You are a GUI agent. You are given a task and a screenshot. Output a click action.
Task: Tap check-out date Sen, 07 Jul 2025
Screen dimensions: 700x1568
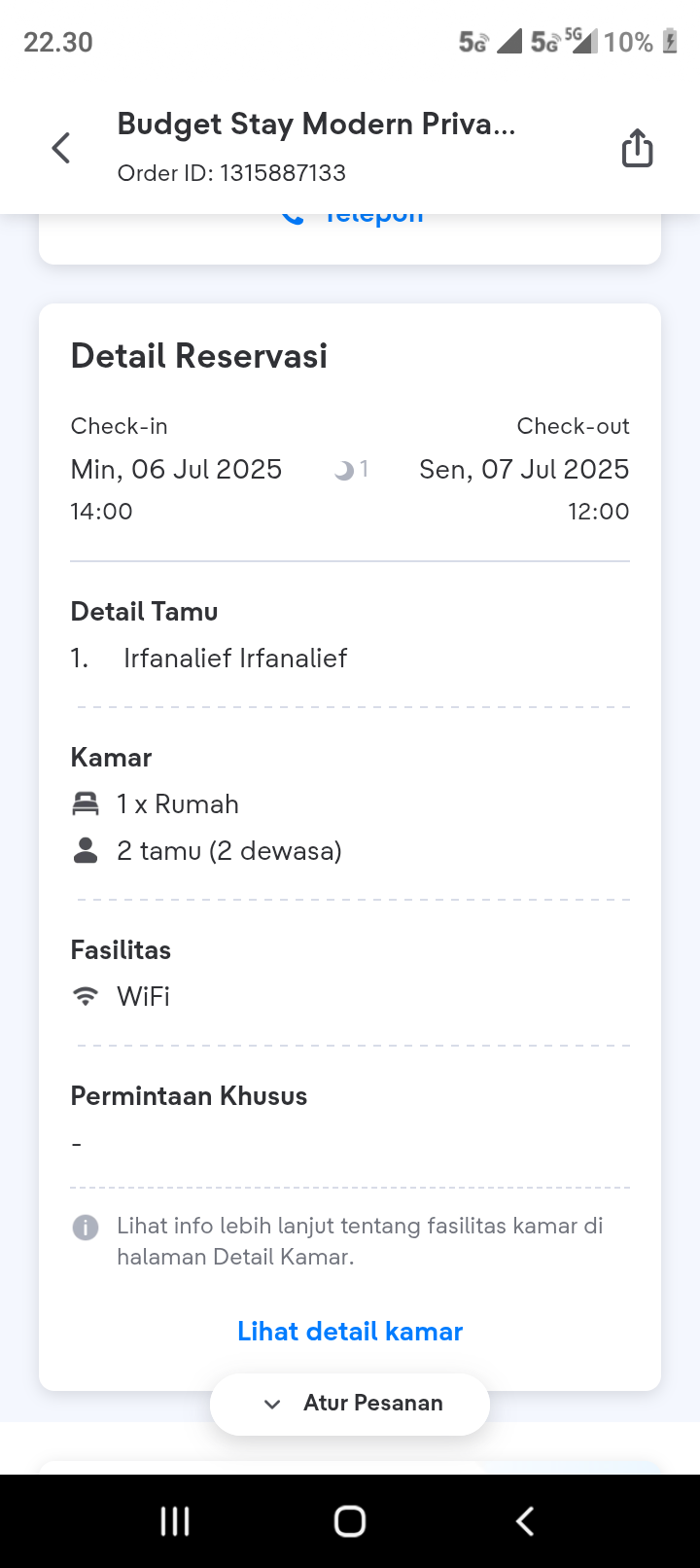tap(524, 470)
